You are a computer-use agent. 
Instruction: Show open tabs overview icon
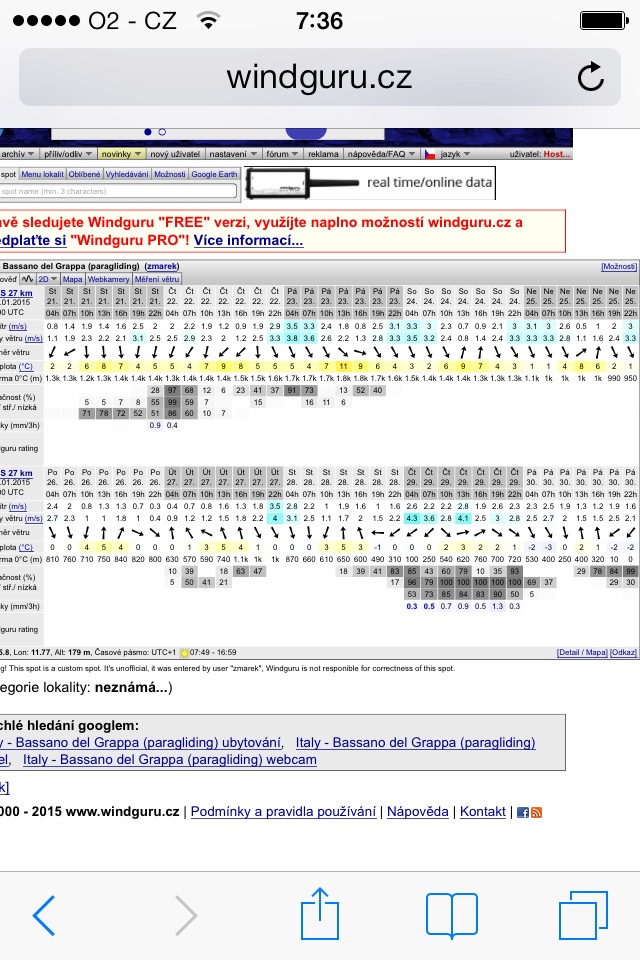(583, 915)
